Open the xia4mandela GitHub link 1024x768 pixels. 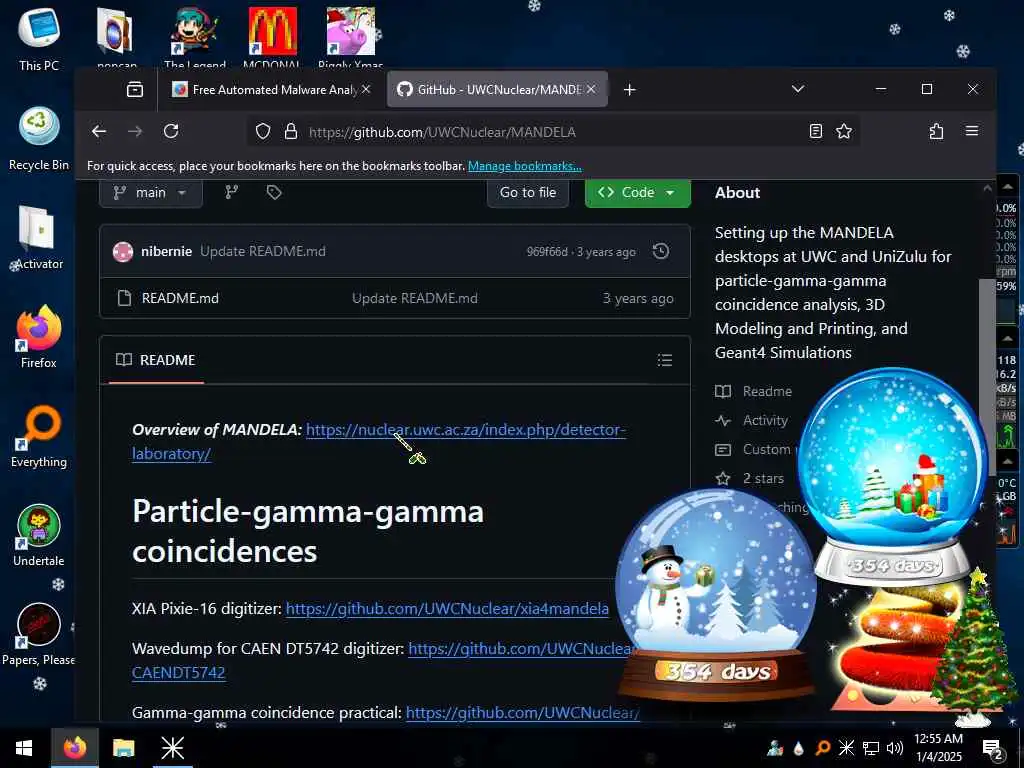tap(447, 609)
